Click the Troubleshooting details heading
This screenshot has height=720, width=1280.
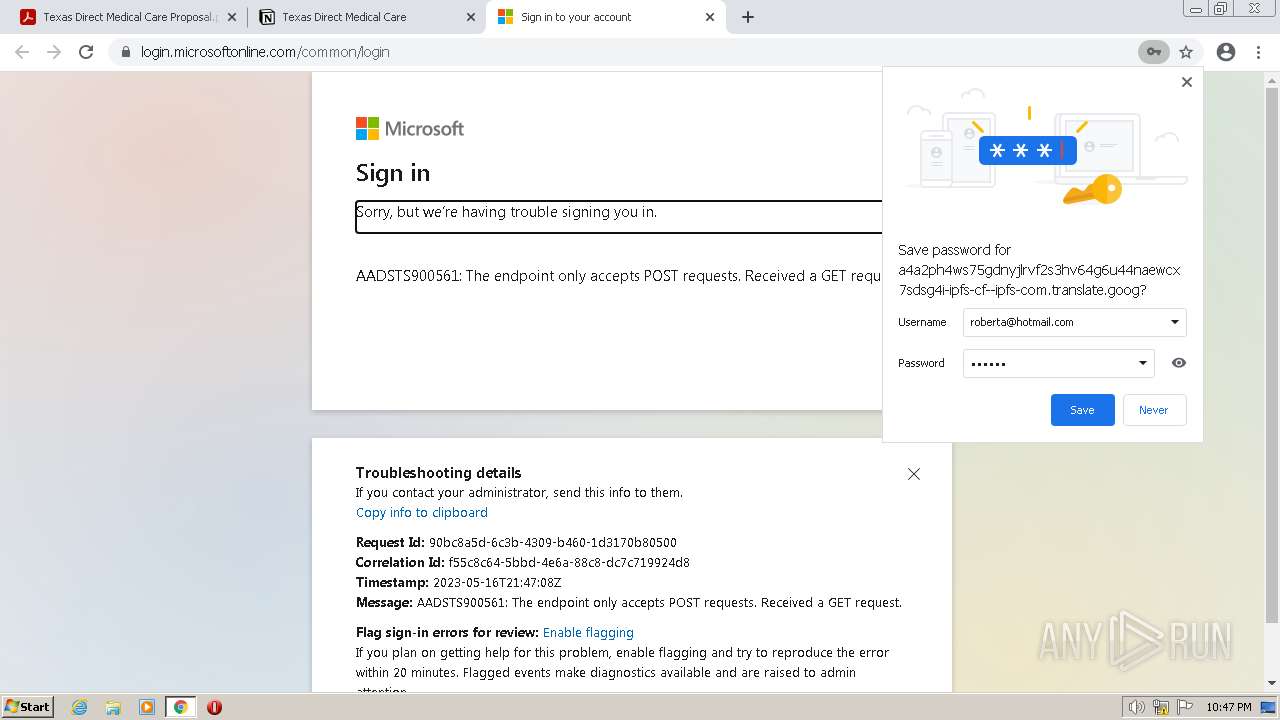[438, 473]
